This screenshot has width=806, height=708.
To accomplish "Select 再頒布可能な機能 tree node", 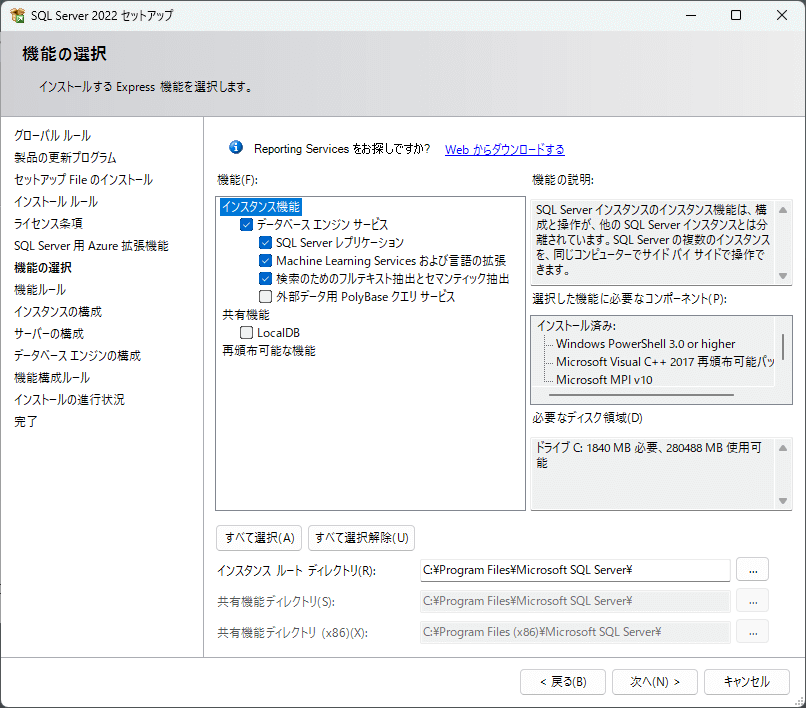I will (268, 351).
